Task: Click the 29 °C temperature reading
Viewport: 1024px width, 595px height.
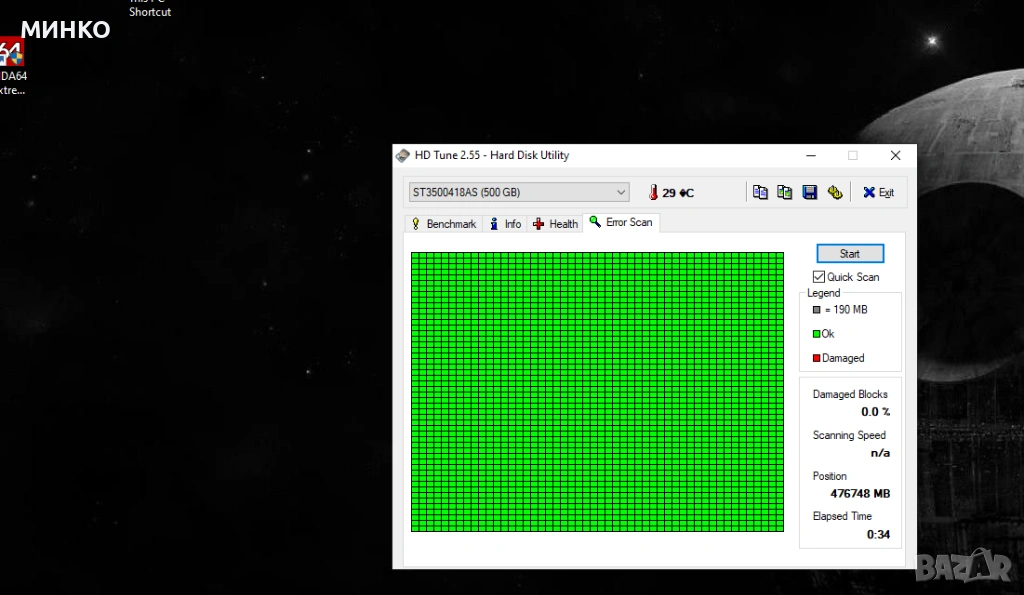Action: pyautogui.click(x=678, y=193)
